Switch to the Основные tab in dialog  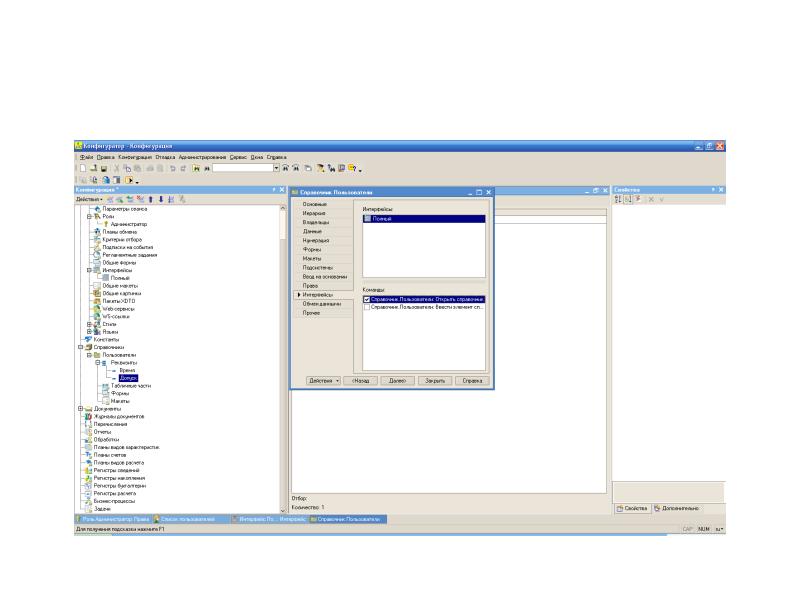pyautogui.click(x=315, y=204)
